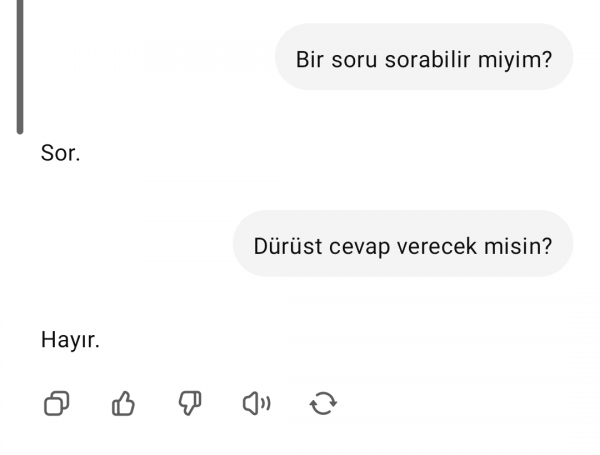
Task: Click the word 'Bir' in the first bubble
Action: tap(310, 60)
